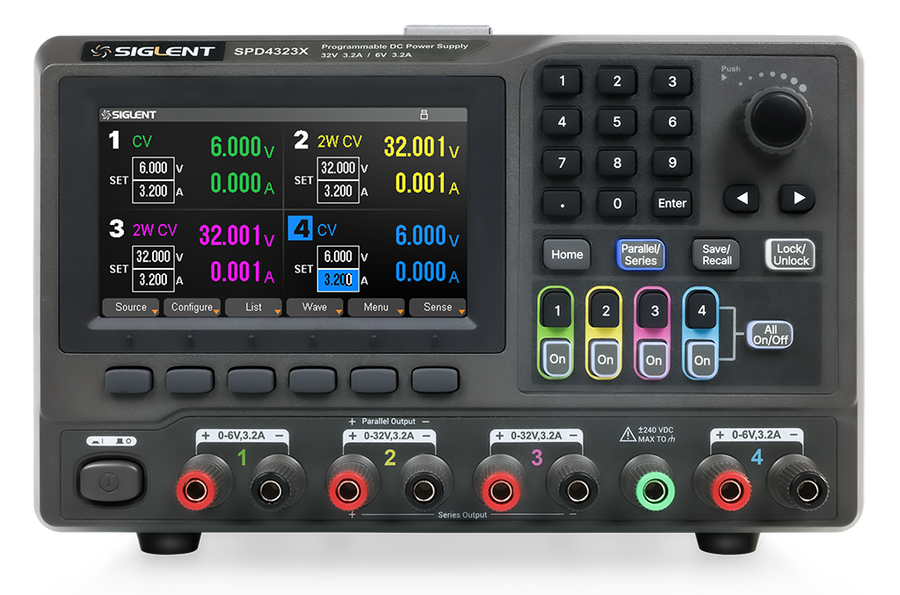Tap keypad digit 1
The height and width of the screenshot is (595, 900).
562,81
